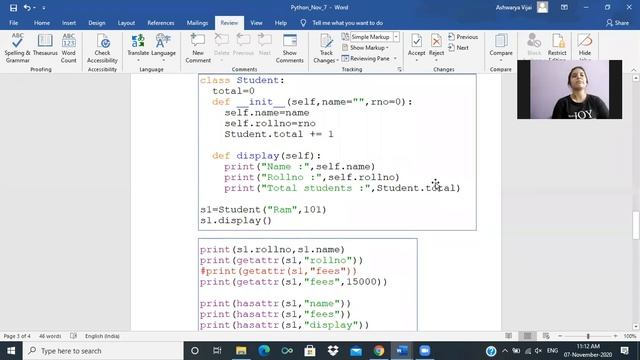The height and width of the screenshot is (360, 640).
Task: Go to Previous change
Action: [463, 37]
